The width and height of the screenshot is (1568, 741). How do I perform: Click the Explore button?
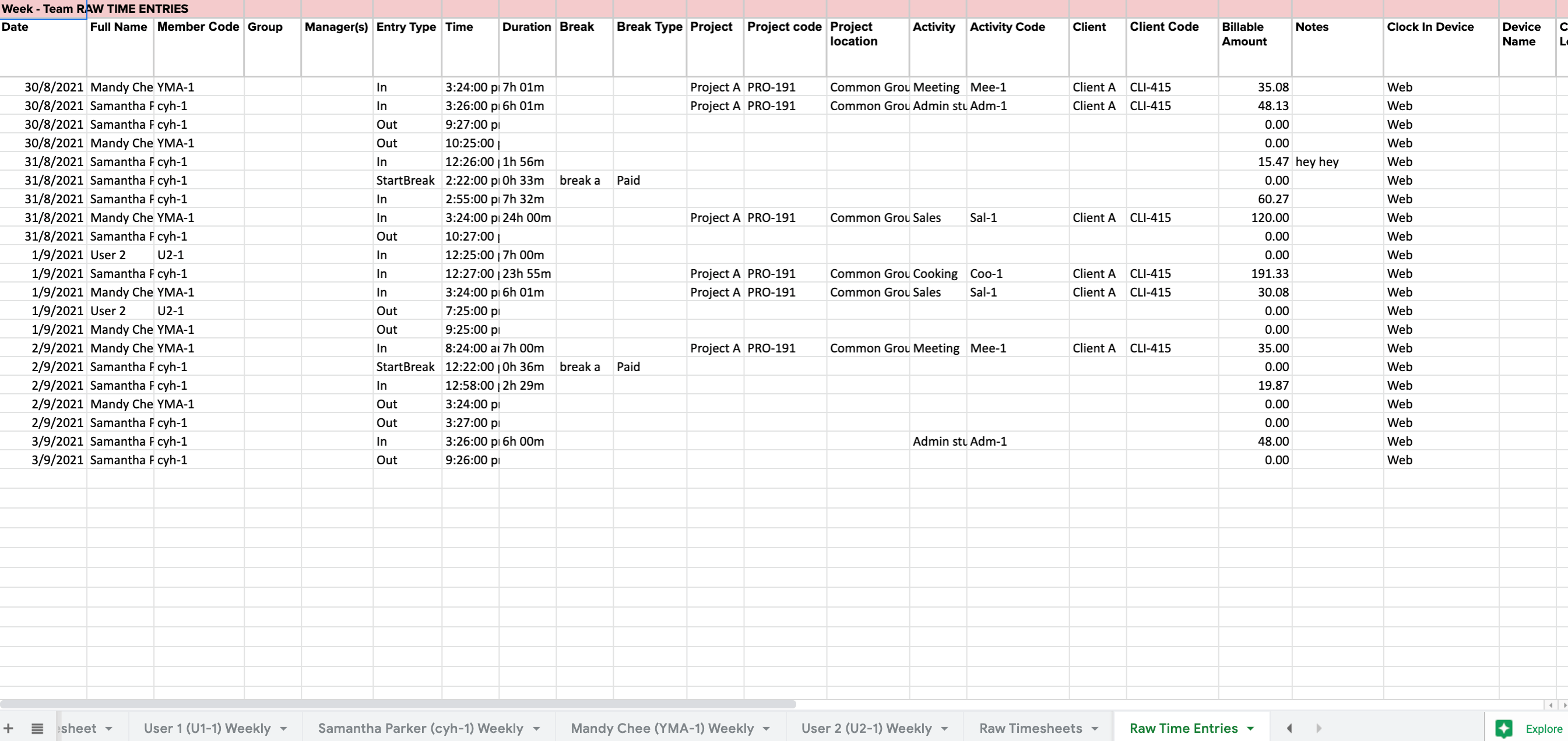click(1543, 728)
